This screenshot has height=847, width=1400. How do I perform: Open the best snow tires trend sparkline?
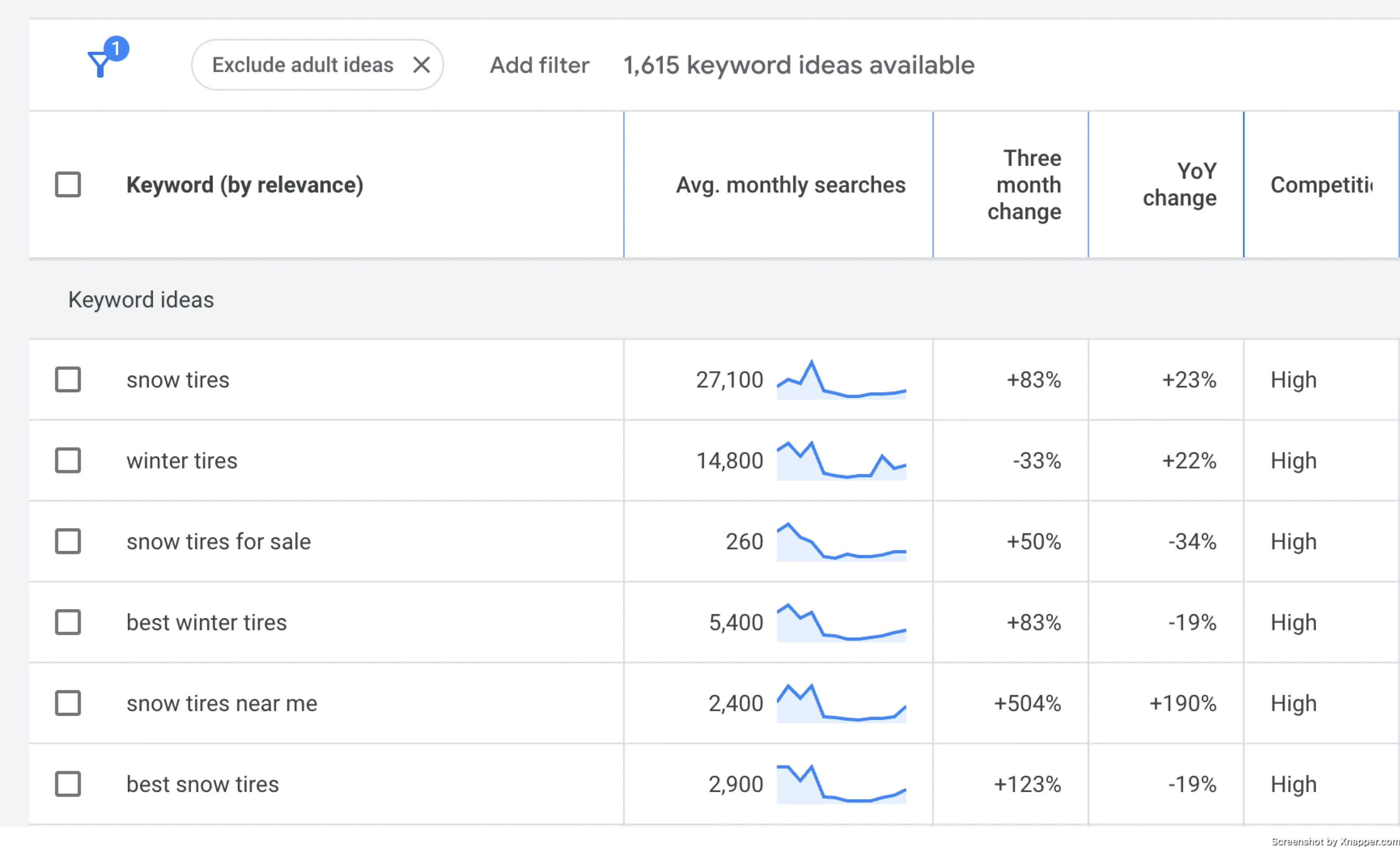click(x=841, y=784)
